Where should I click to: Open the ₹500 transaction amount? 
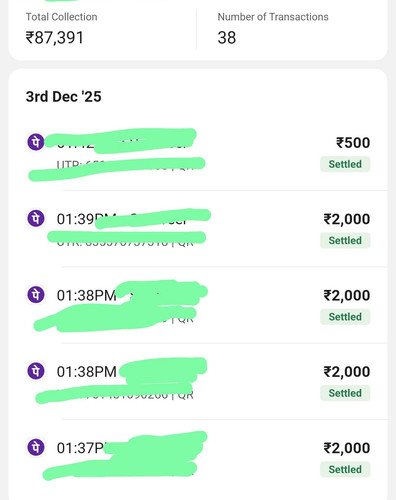pyautogui.click(x=353, y=143)
